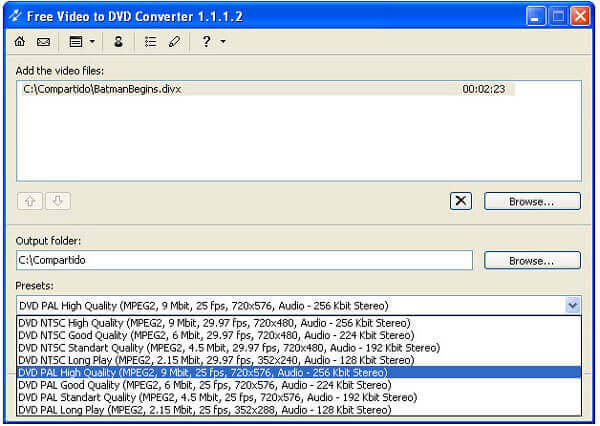Click the question mark help icon
The width and height of the screenshot is (600, 426).
coord(206,41)
